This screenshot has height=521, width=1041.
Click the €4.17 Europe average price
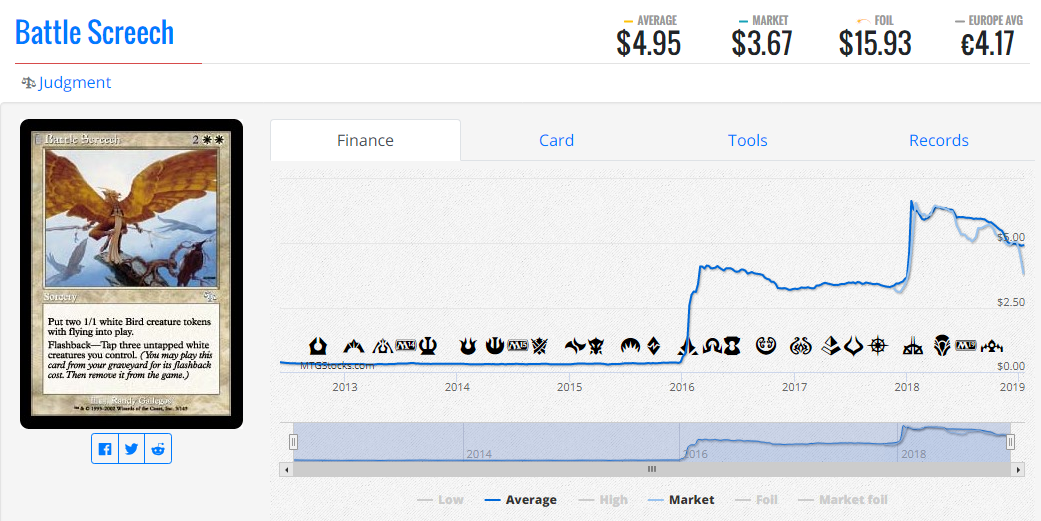click(x=988, y=44)
